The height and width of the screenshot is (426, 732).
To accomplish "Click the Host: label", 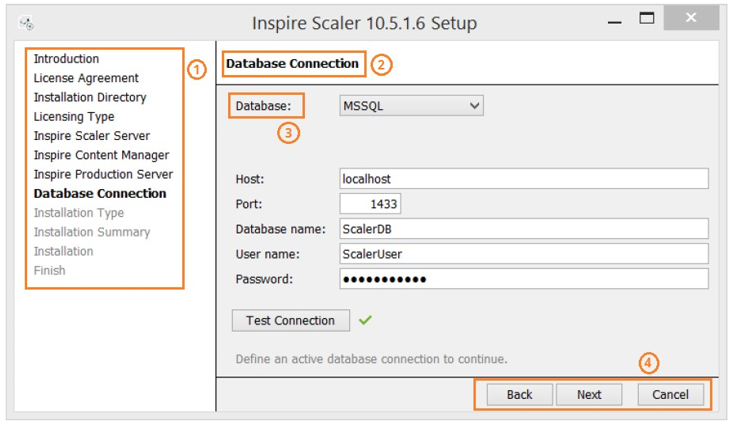I will point(250,179).
